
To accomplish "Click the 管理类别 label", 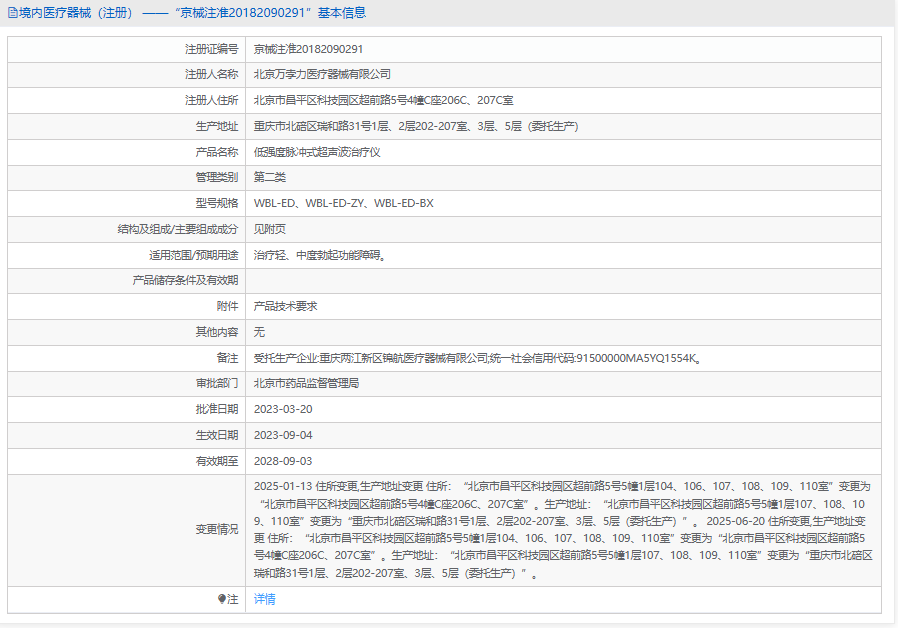I will pyautogui.click(x=216, y=177).
